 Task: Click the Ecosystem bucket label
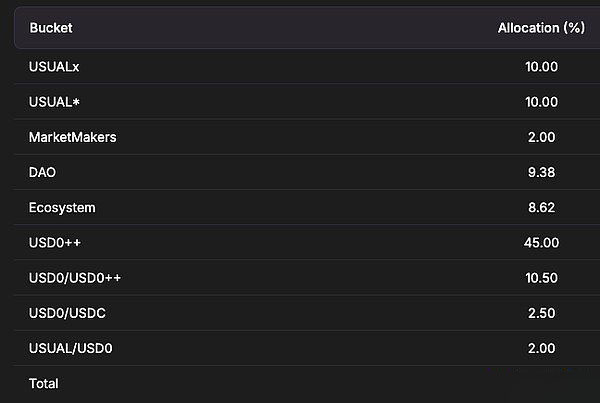click(x=62, y=208)
